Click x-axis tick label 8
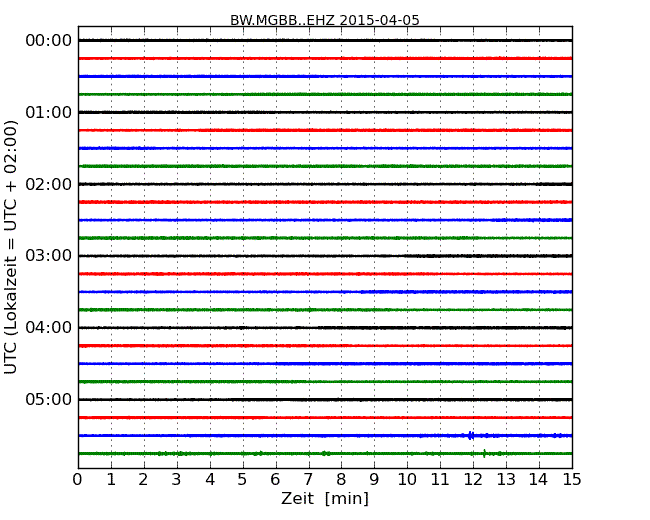This screenshot has height=520, width=650. click(x=341, y=480)
